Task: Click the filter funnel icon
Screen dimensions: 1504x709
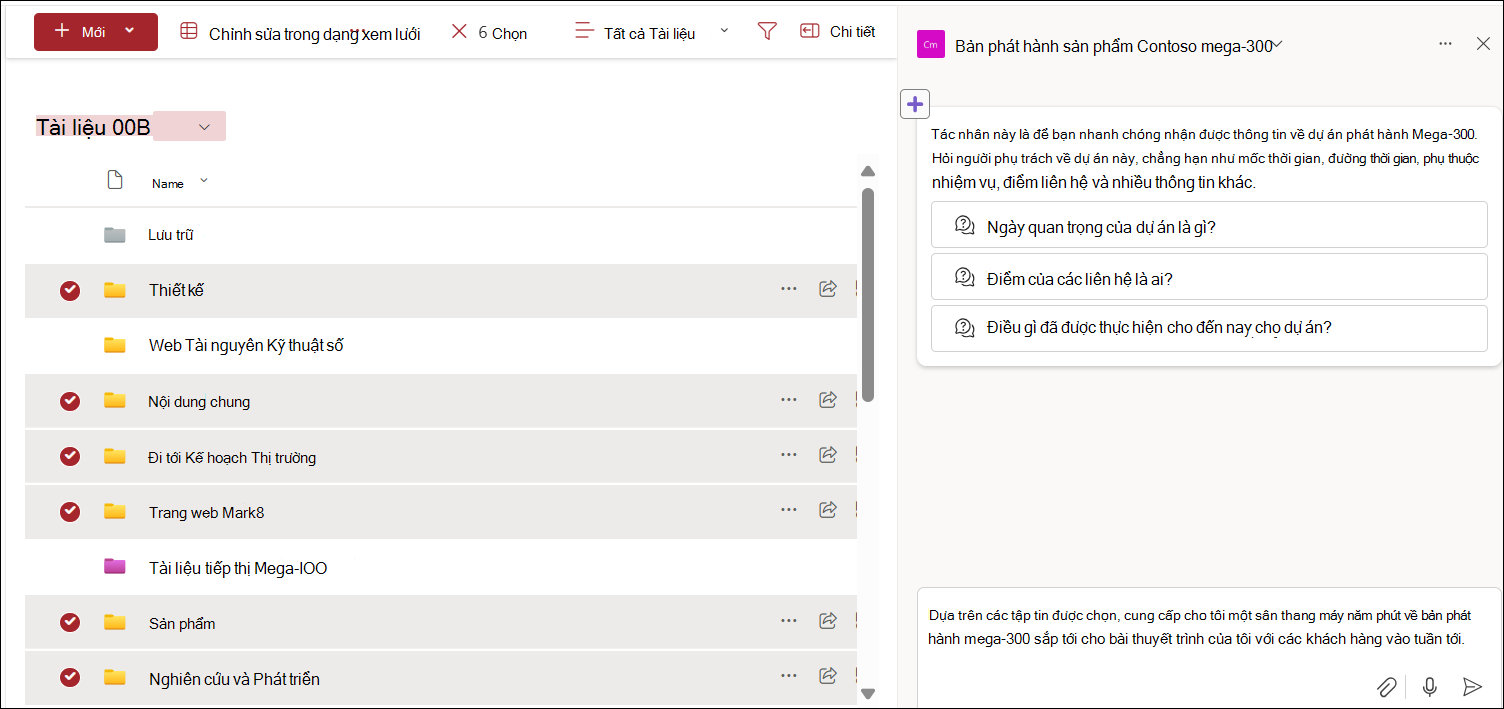Action: click(x=767, y=32)
